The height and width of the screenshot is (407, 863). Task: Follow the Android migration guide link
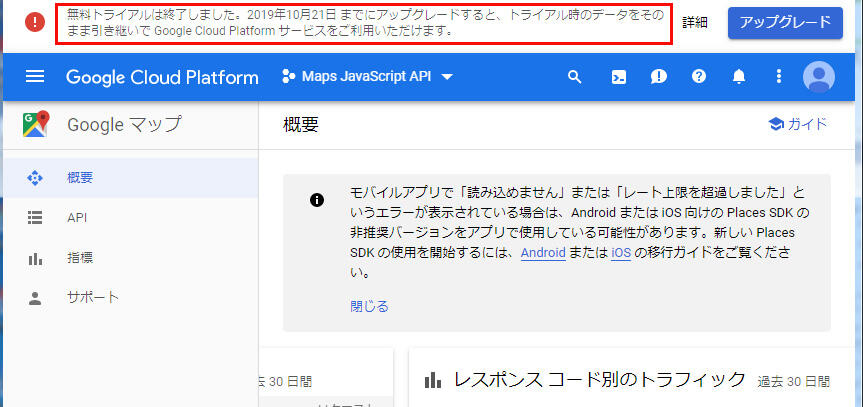pyautogui.click(x=543, y=253)
